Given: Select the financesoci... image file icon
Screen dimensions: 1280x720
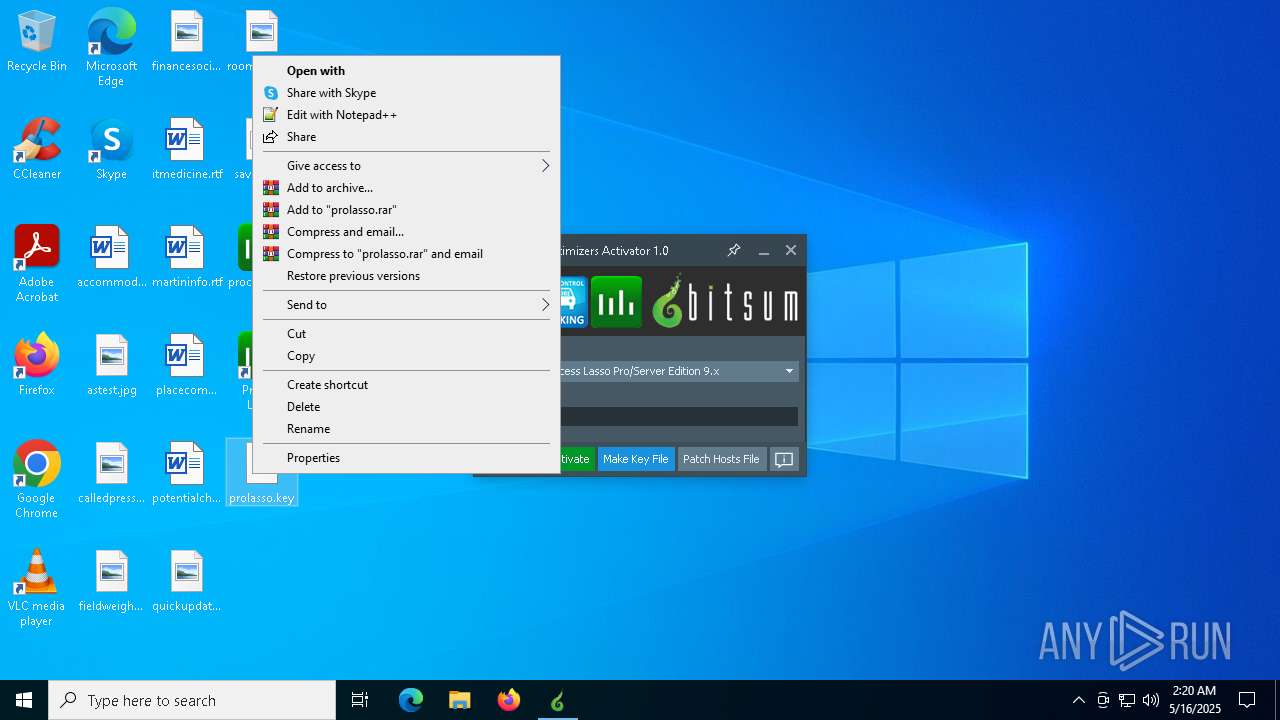Looking at the screenshot, I should pyautogui.click(x=186, y=42).
